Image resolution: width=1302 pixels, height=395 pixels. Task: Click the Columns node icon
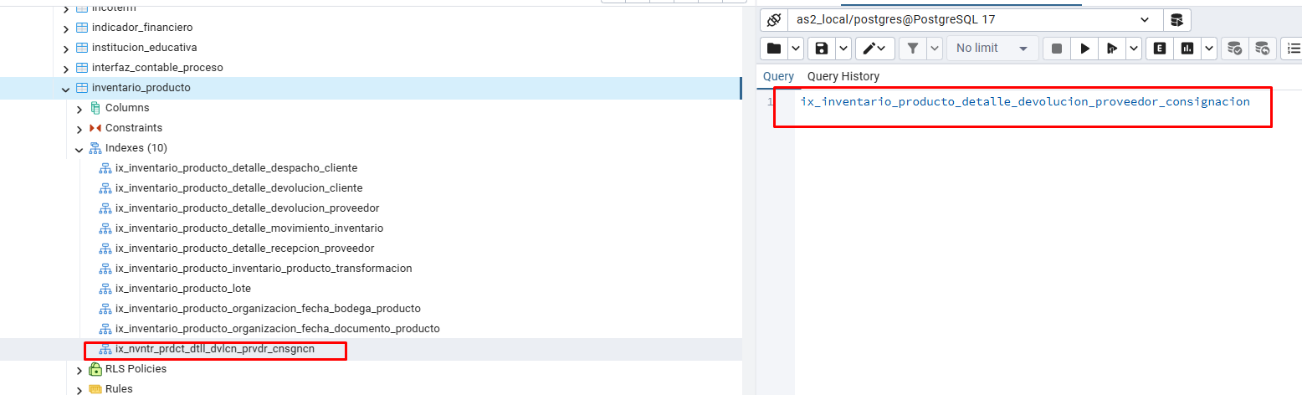tap(96, 108)
